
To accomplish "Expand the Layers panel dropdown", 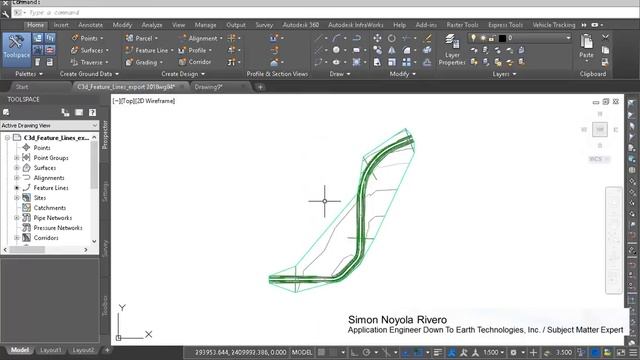I will pyautogui.click(x=504, y=74).
